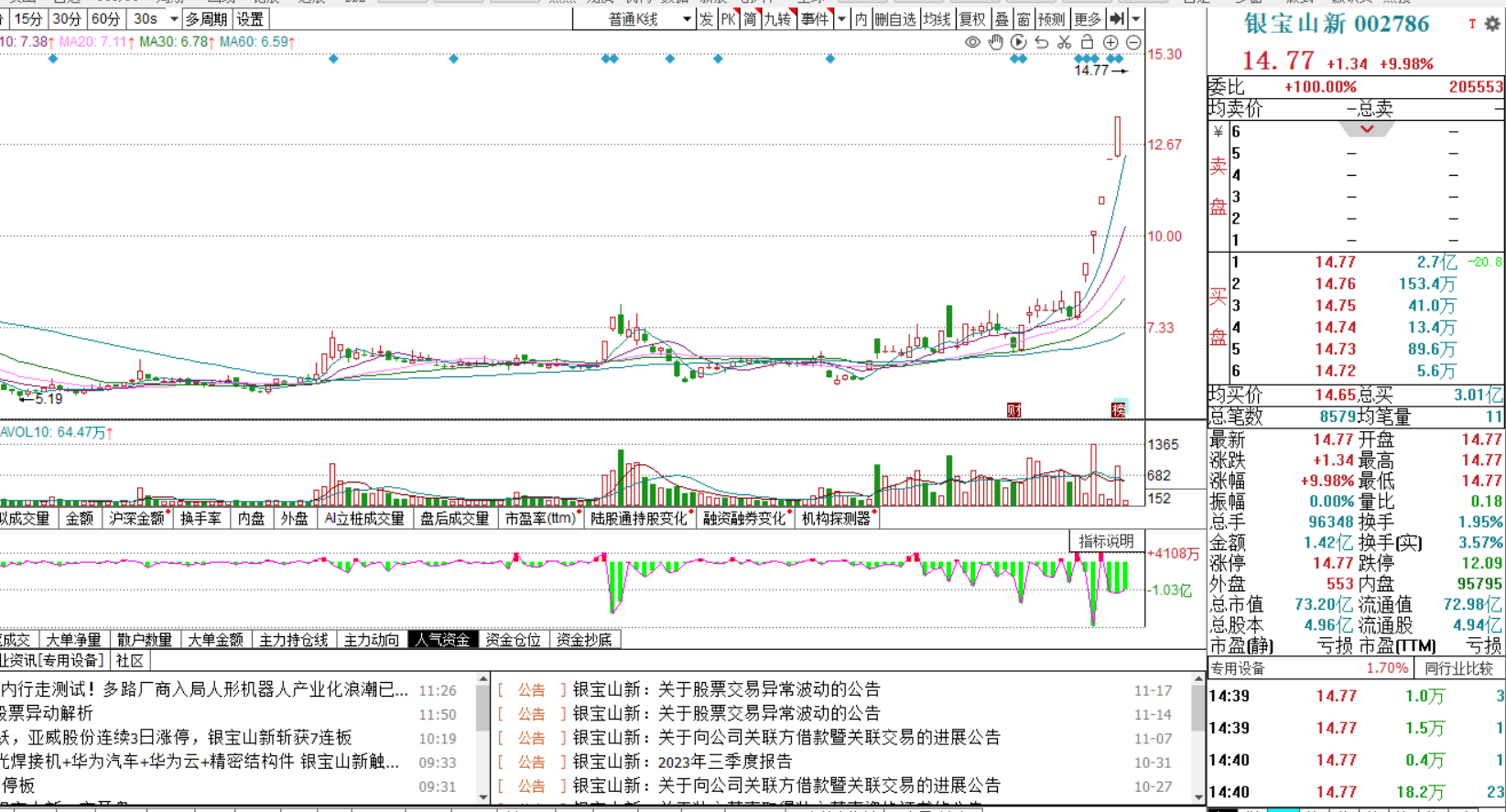Click the 窗 window toolbar button

pyautogui.click(x=1024, y=18)
